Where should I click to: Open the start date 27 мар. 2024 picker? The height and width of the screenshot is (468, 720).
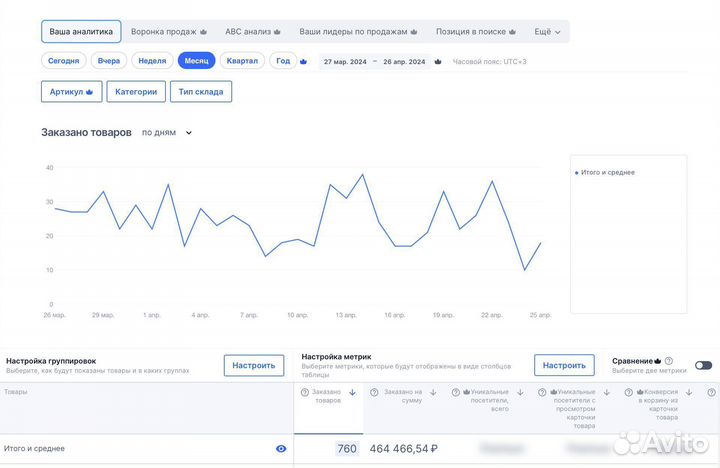coord(344,62)
